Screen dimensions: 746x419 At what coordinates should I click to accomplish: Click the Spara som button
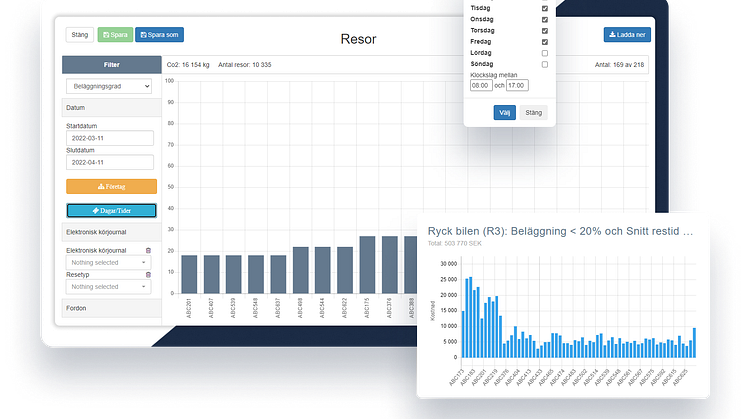(159, 35)
